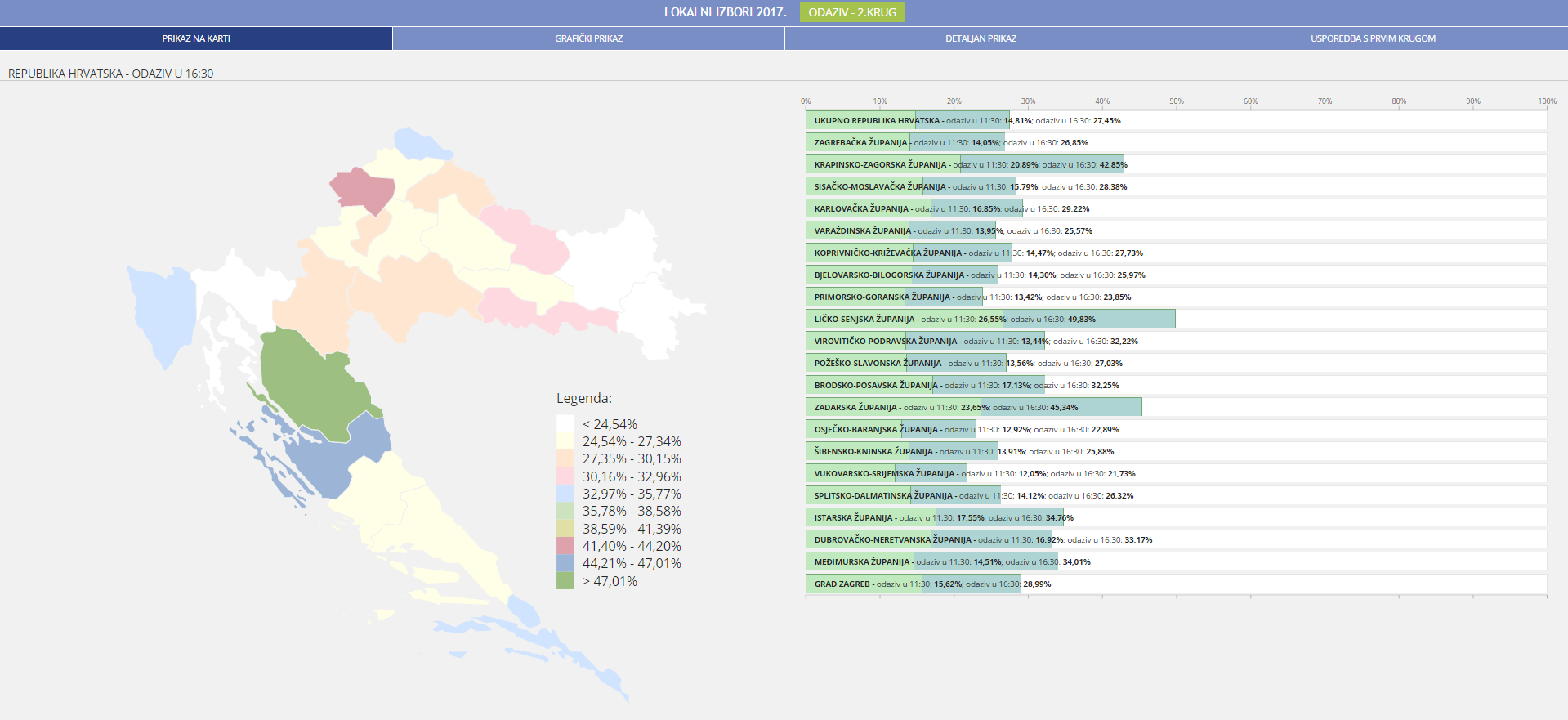Click the Krapinsko-Zagorska županija bar row
This screenshot has width=1568, height=720.
[964, 164]
